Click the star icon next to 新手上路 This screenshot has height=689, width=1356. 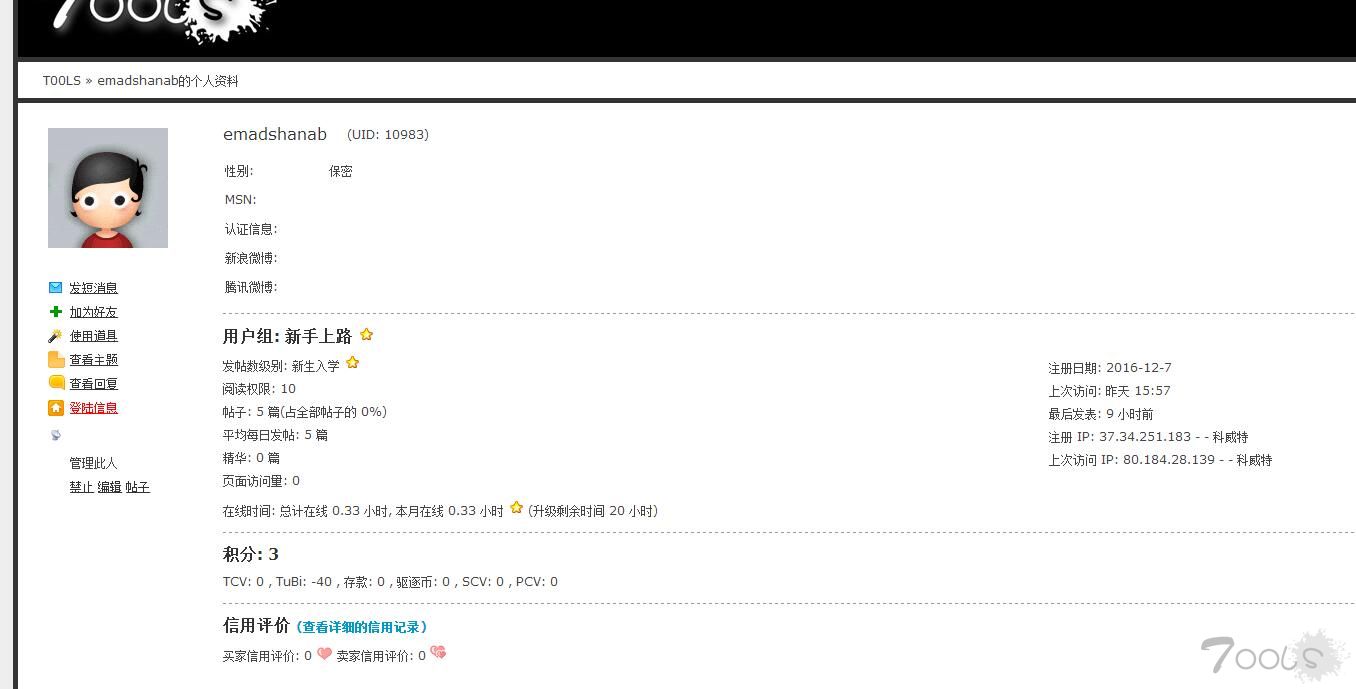366,335
